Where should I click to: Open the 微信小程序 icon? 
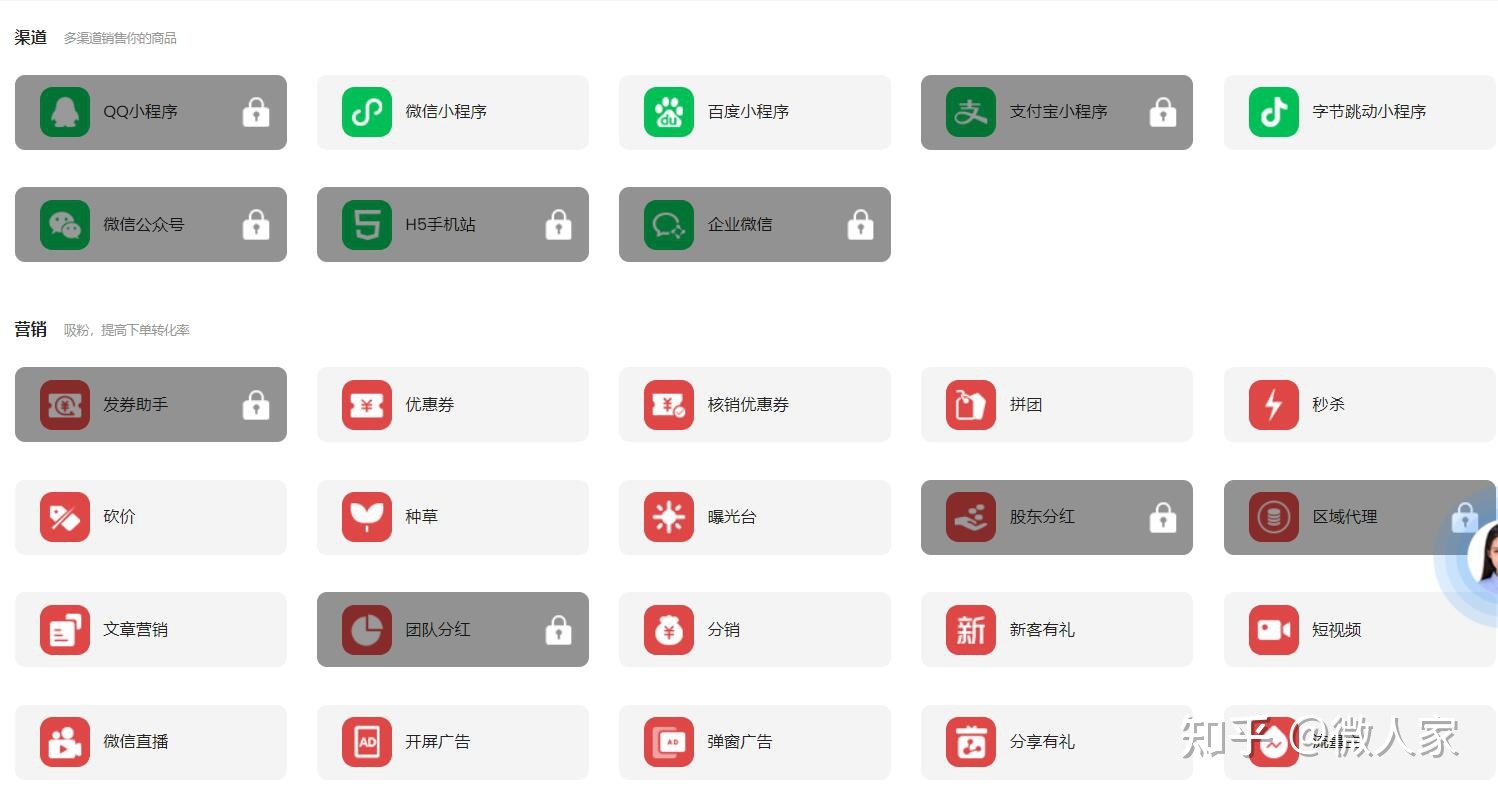pos(367,112)
